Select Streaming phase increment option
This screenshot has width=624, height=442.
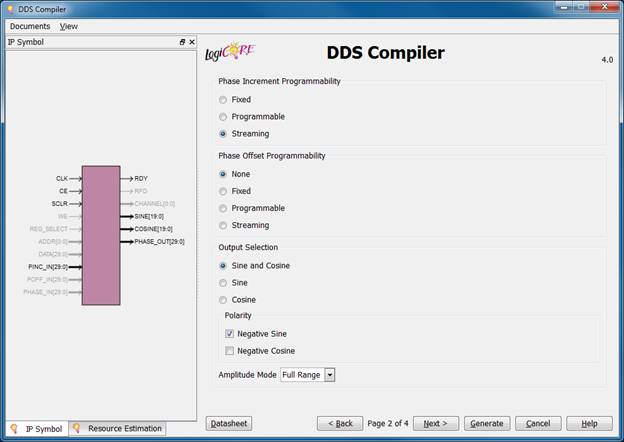[x=223, y=134]
